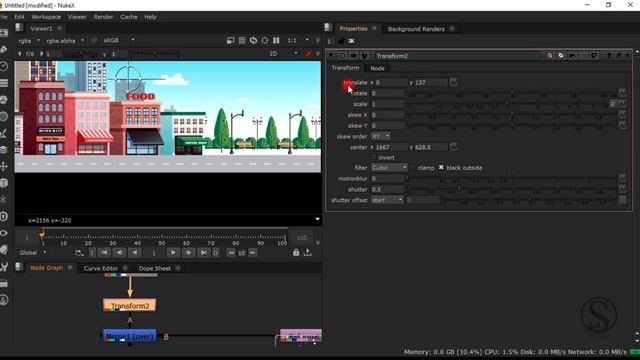
Task: Switch to the Curve Editor tab
Action: [x=100, y=268]
